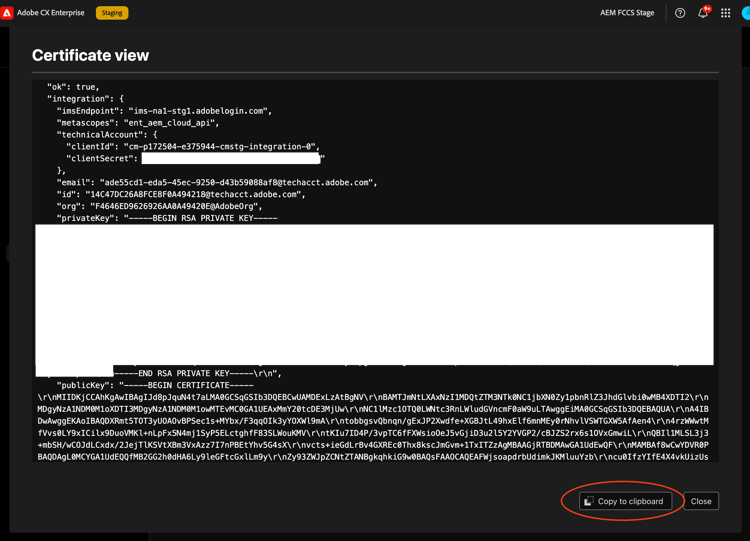
Task: Click the imsEndpoint ims-na1-stg1.adobelogin.com line
Action: coord(164,111)
